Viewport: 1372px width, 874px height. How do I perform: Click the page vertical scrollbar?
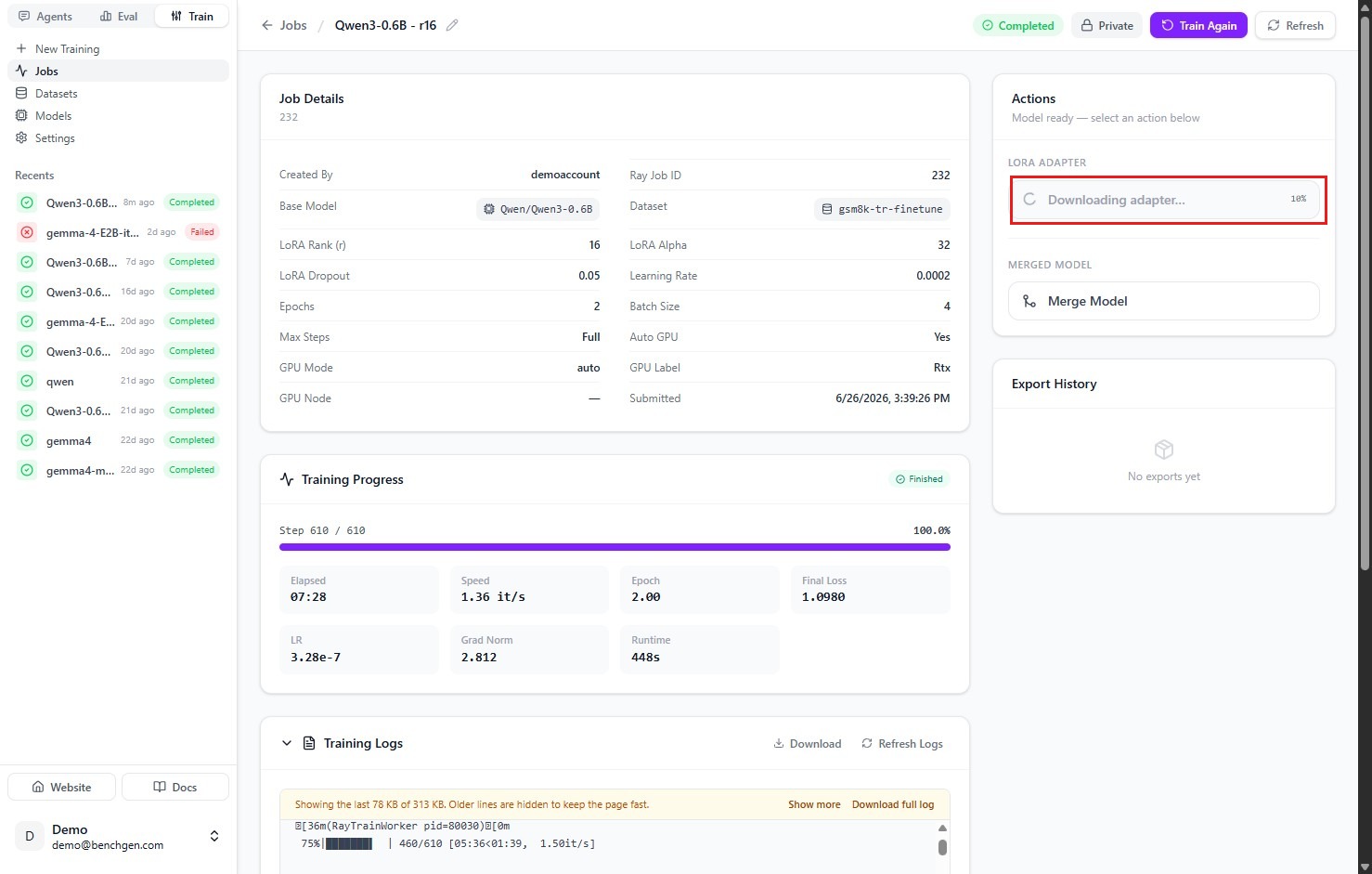tap(1365, 293)
